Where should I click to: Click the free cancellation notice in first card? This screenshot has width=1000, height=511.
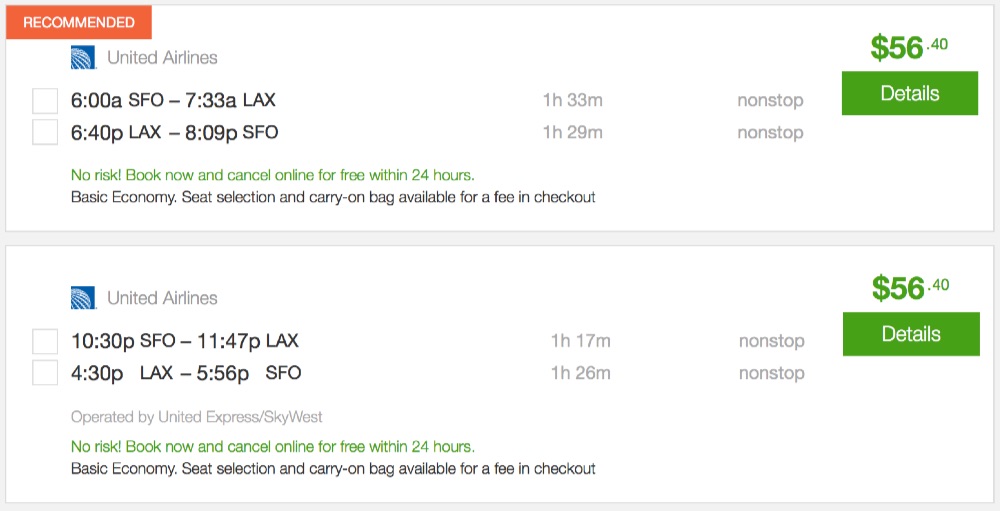click(x=272, y=175)
